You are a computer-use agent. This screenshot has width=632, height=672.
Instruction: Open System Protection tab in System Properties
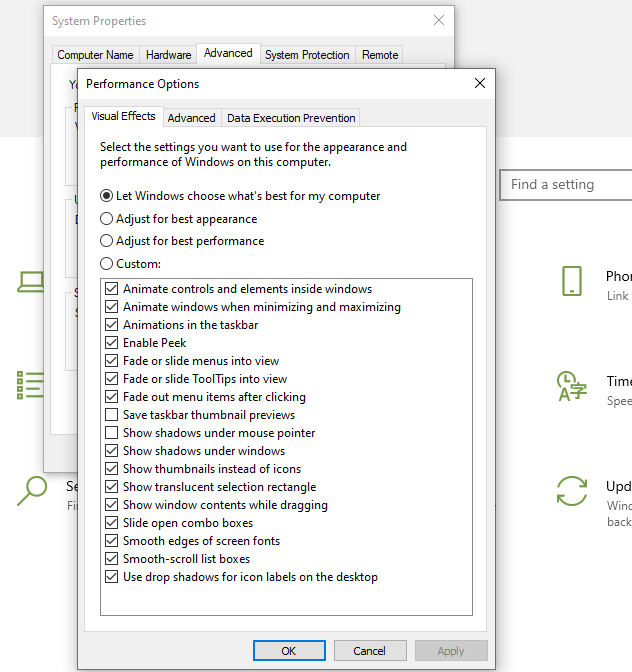click(x=307, y=55)
